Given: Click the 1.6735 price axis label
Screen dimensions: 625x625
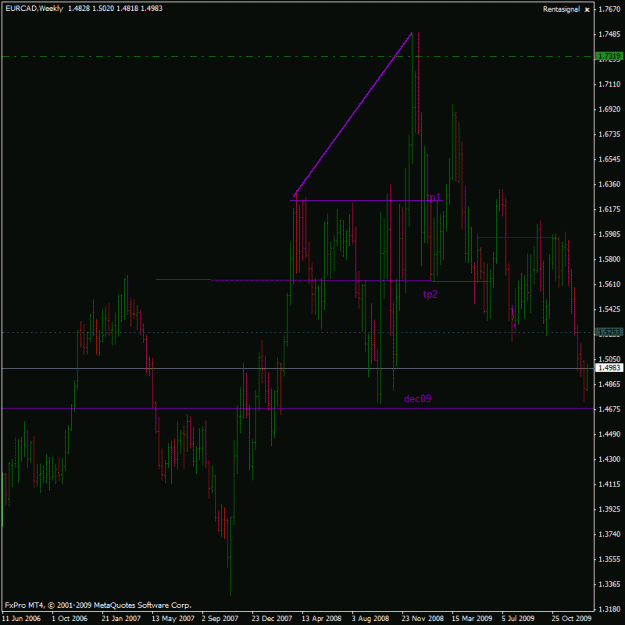Looking at the screenshot, I should point(610,134).
